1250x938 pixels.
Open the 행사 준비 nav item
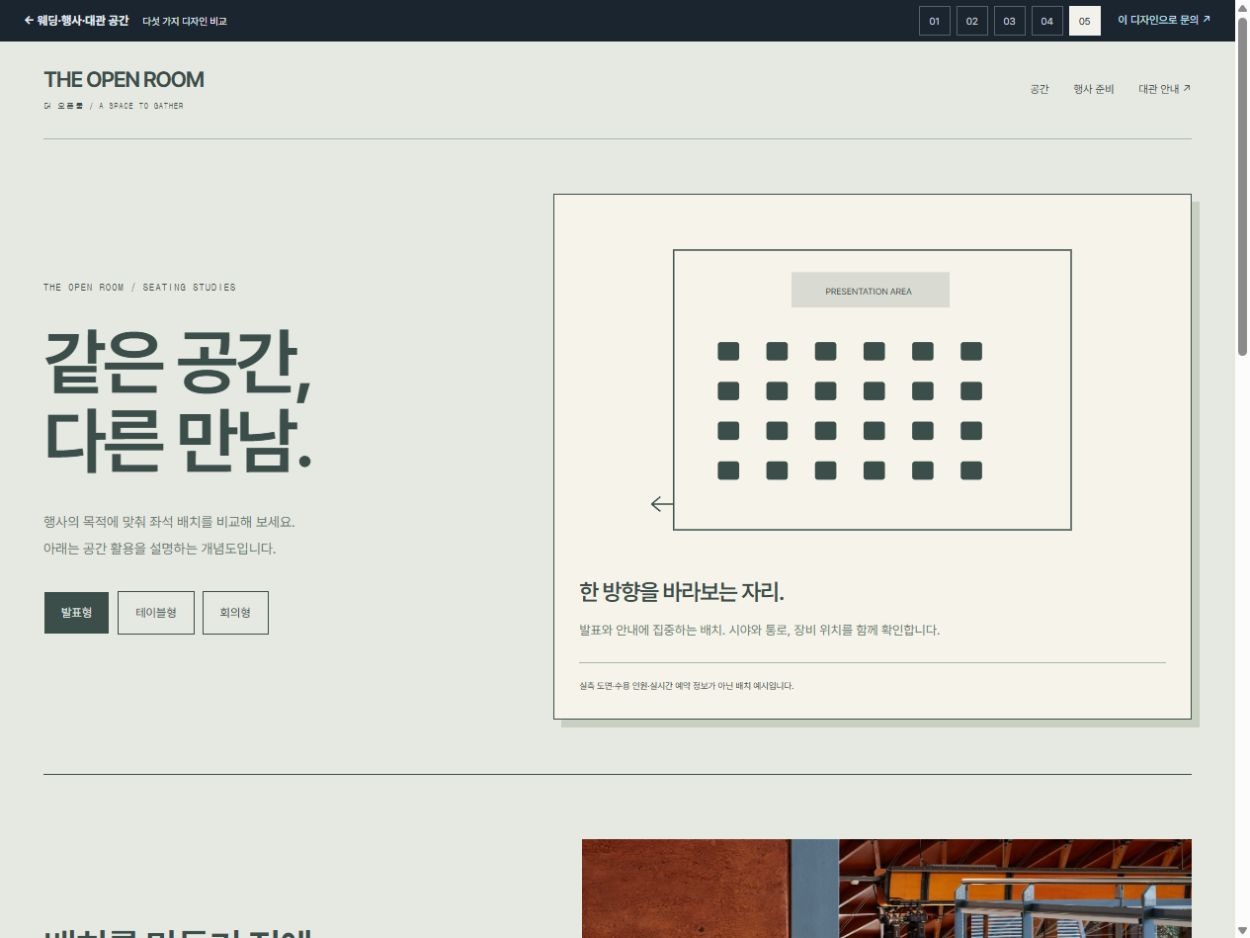click(1094, 89)
